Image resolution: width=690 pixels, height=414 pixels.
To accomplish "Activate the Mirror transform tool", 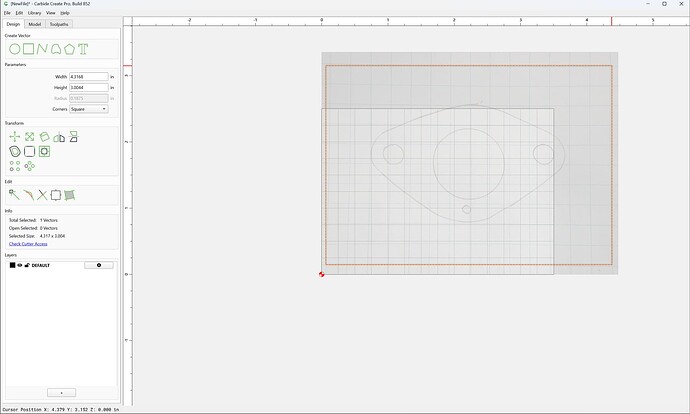I will coord(59,137).
